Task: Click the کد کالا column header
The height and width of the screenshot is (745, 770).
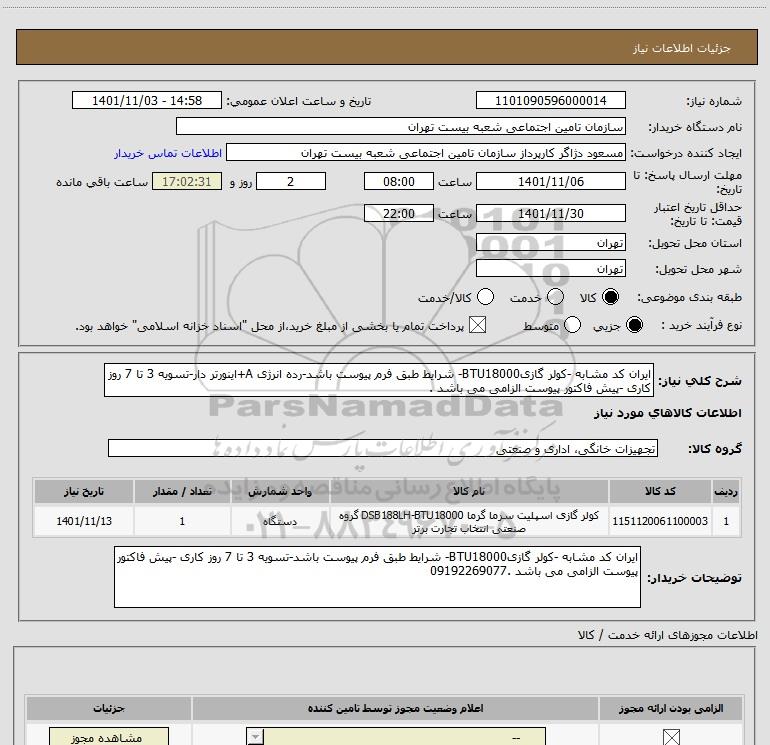Action: [660, 491]
